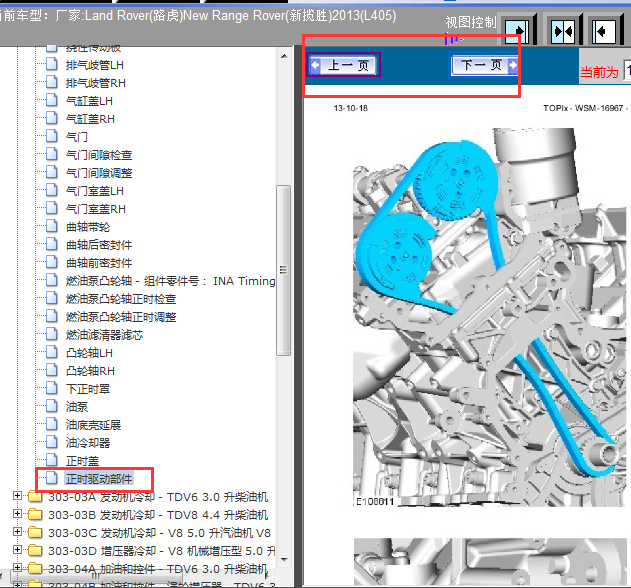Open the 油底壳延展 document

coord(93,425)
